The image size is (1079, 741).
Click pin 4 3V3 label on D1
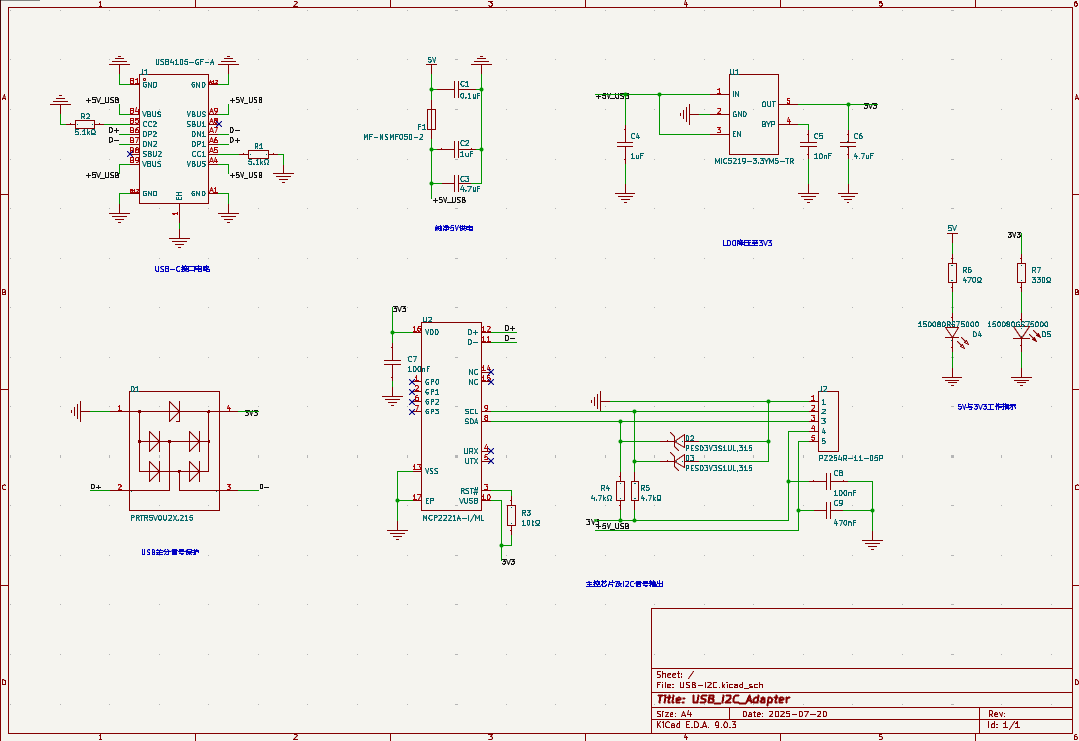tap(251, 414)
